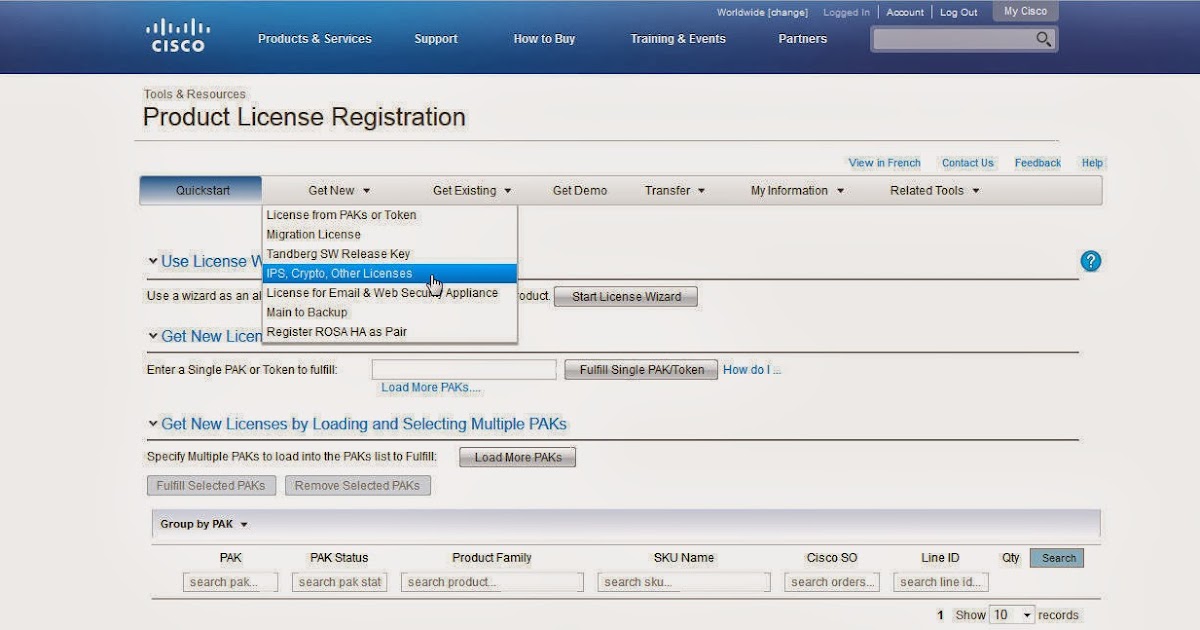Click the Cisco SO column header

coord(832,558)
